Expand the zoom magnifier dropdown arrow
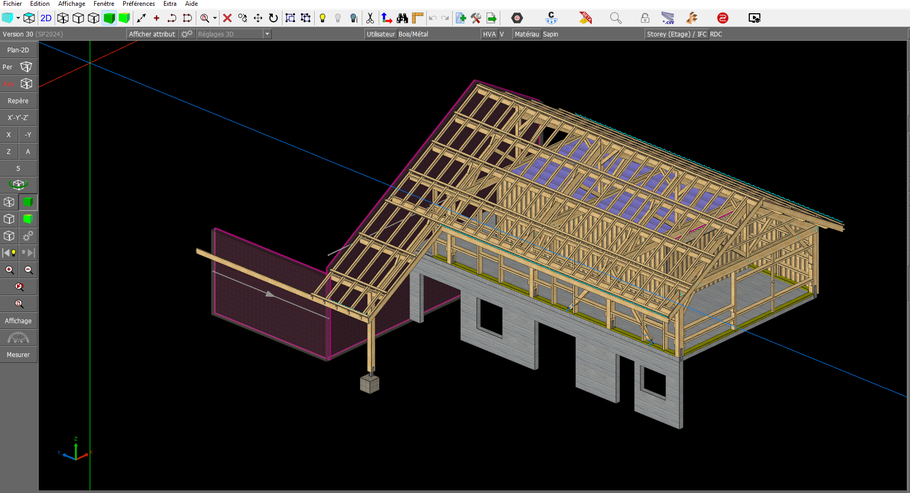The height and width of the screenshot is (493, 910). coord(215,18)
